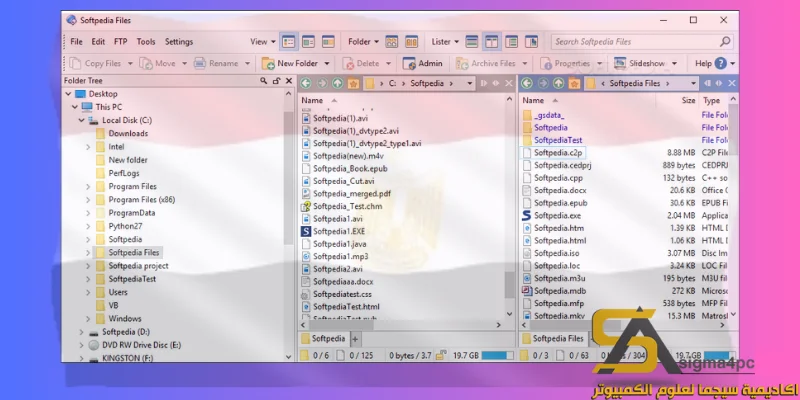Toggle the Folder Tree lock icon

click(x=276, y=81)
